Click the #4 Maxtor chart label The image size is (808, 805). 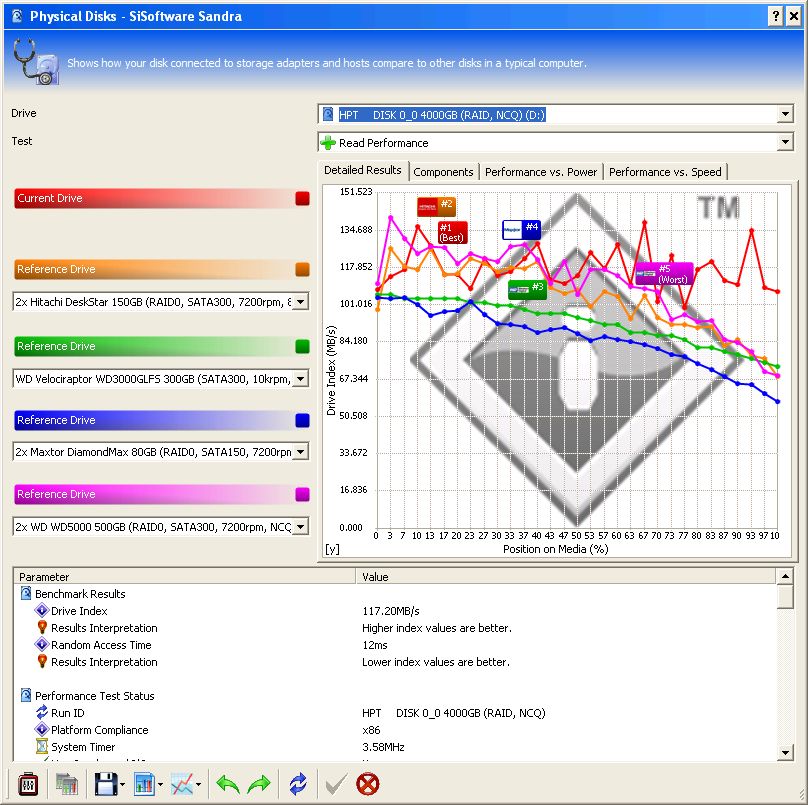[x=521, y=229]
